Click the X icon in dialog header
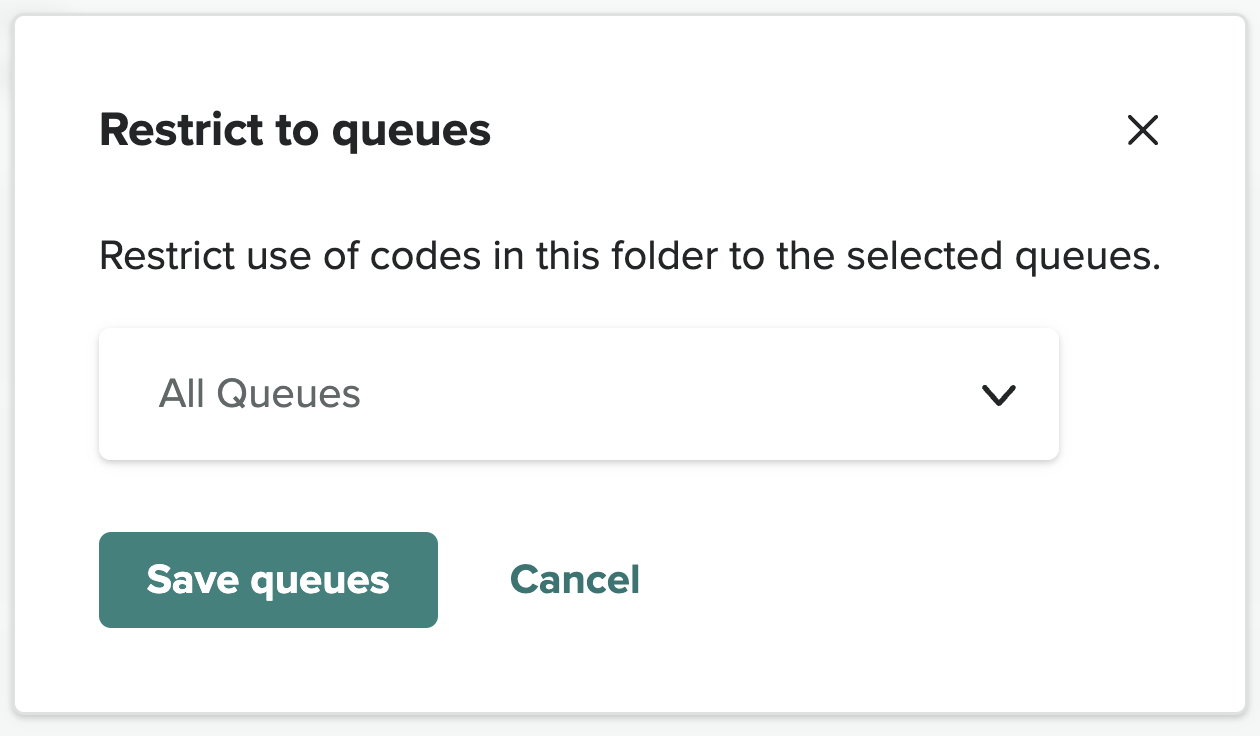 [1142, 130]
